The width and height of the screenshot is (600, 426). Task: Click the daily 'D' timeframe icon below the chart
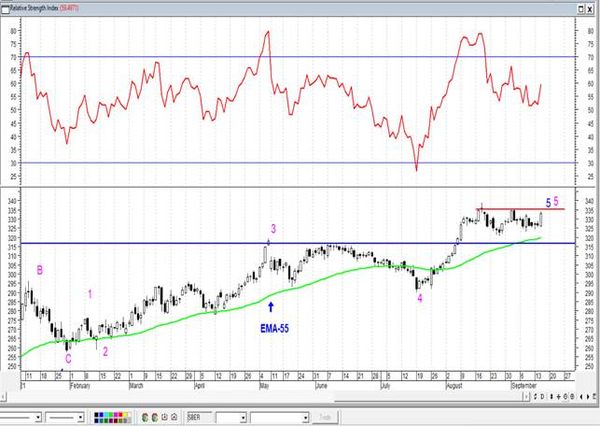(x=542, y=397)
